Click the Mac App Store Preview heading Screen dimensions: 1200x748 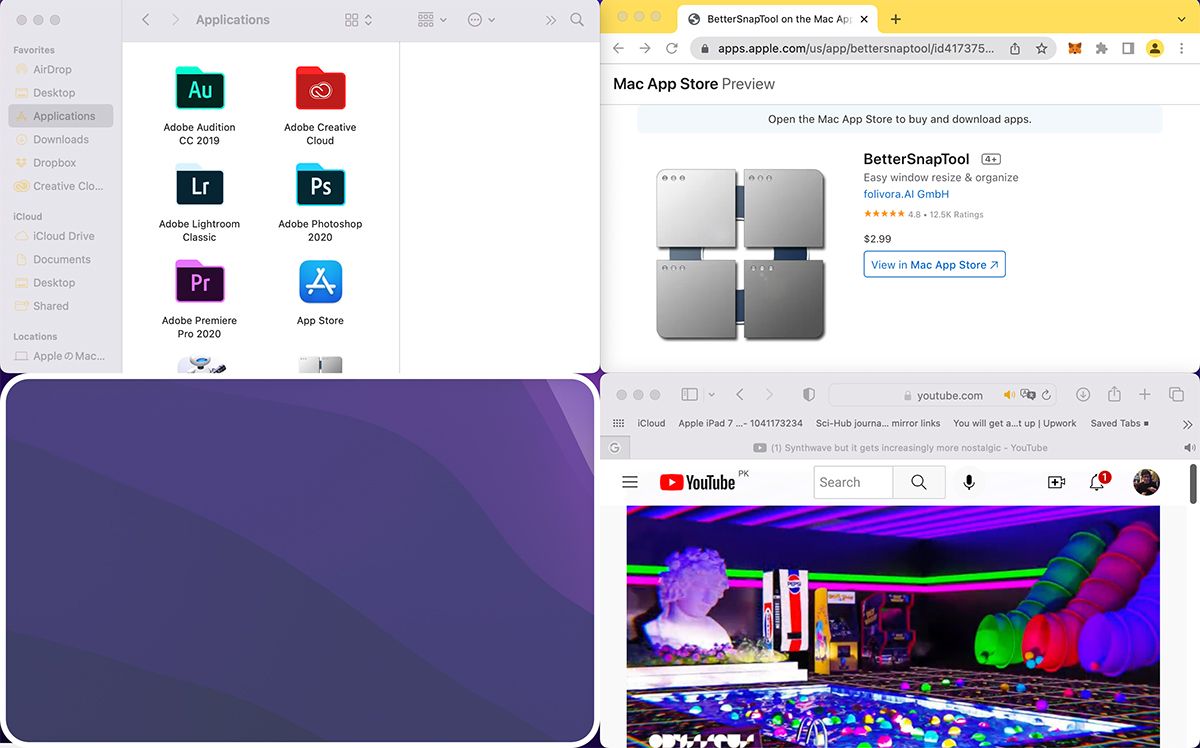[x=694, y=84]
